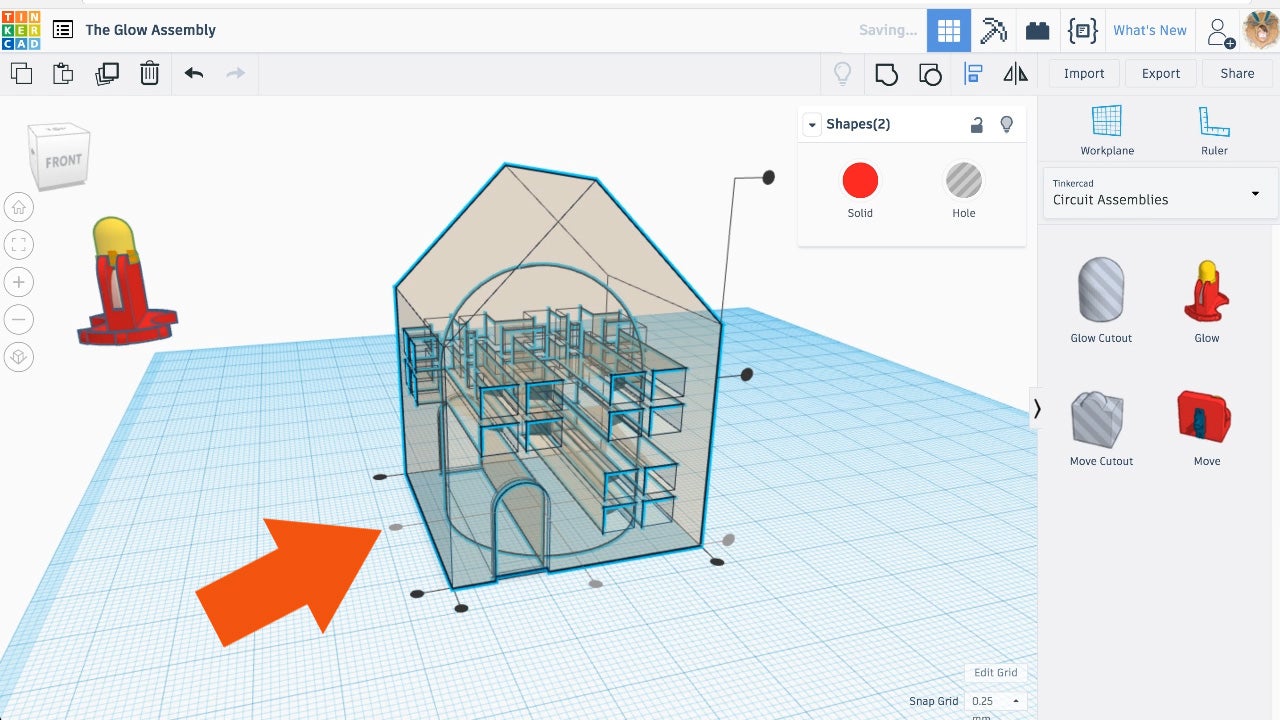Screen dimensions: 1280x720
Task: Click the Export button
Action: [1161, 73]
